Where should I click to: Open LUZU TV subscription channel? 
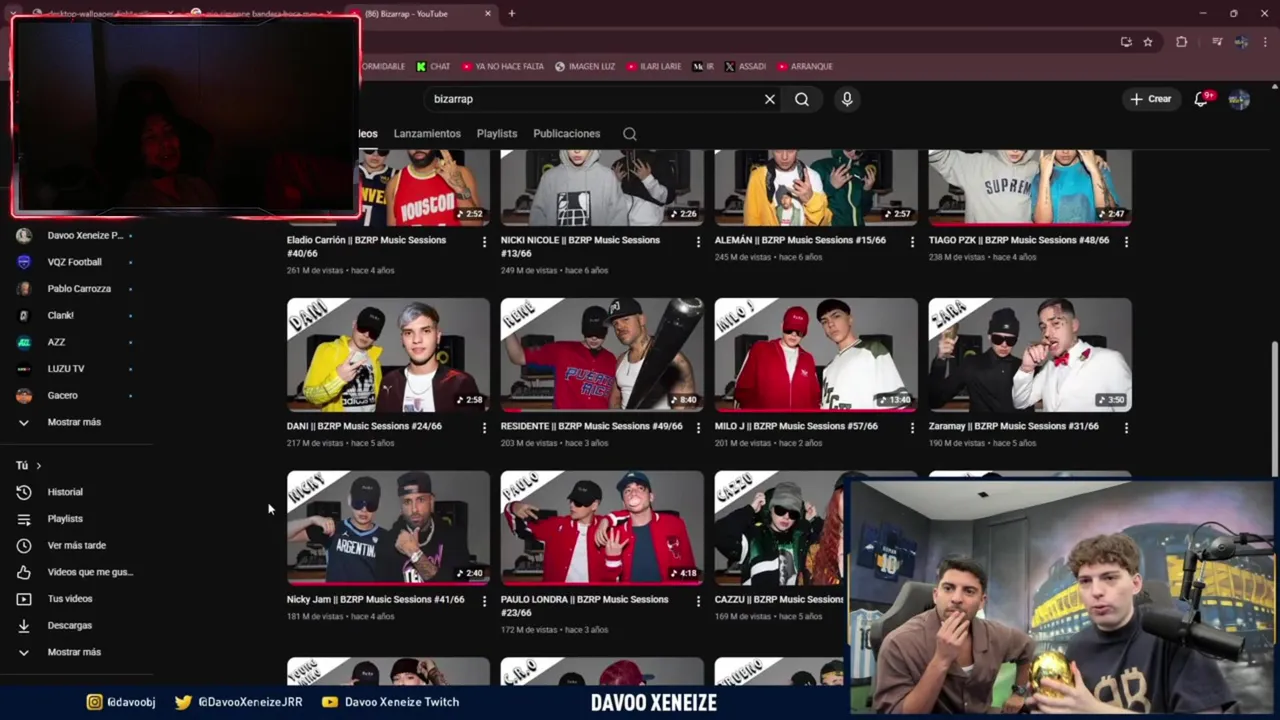coord(66,369)
